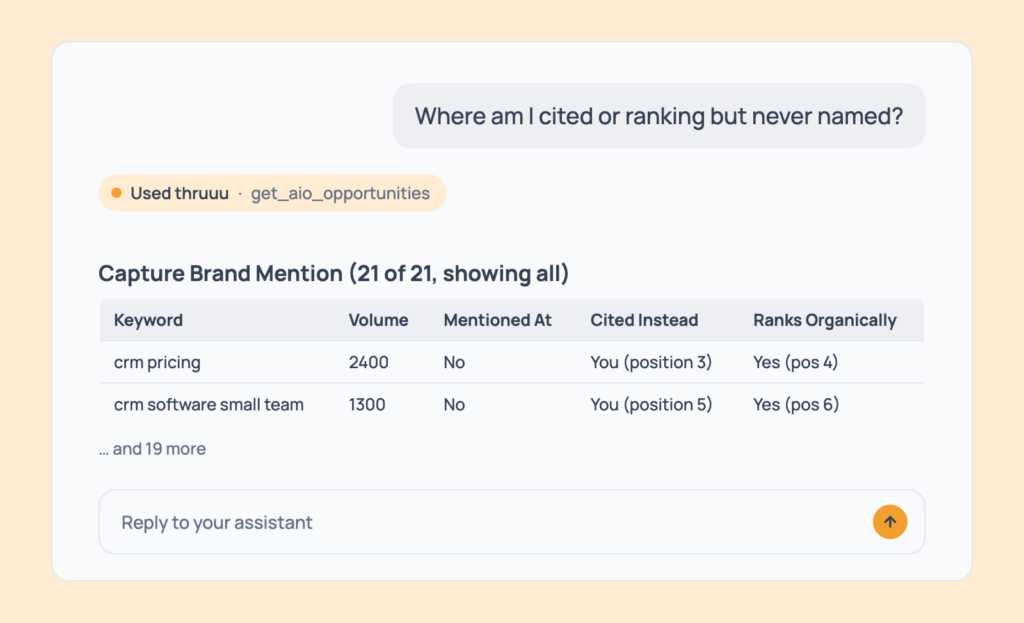The width and height of the screenshot is (1024, 623).
Task: Click the 'Keyword' column header
Action: 148,320
